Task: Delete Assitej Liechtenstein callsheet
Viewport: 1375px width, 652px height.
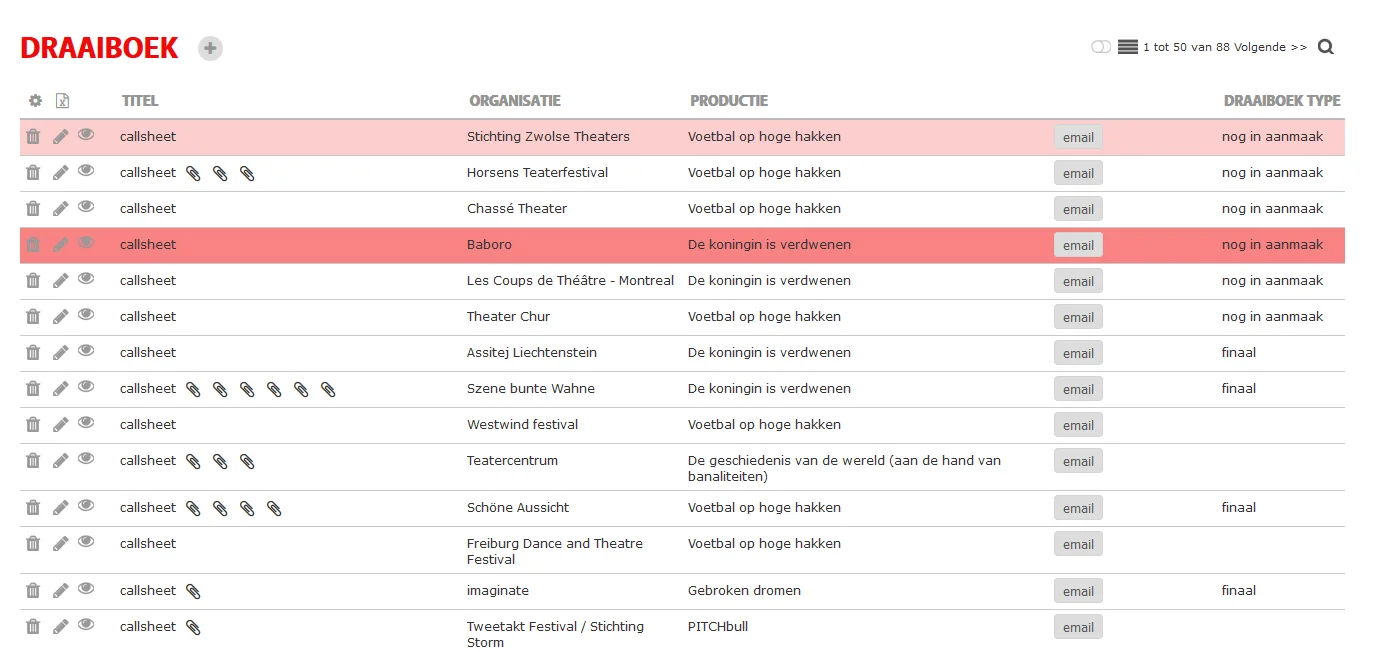Action: pos(33,353)
